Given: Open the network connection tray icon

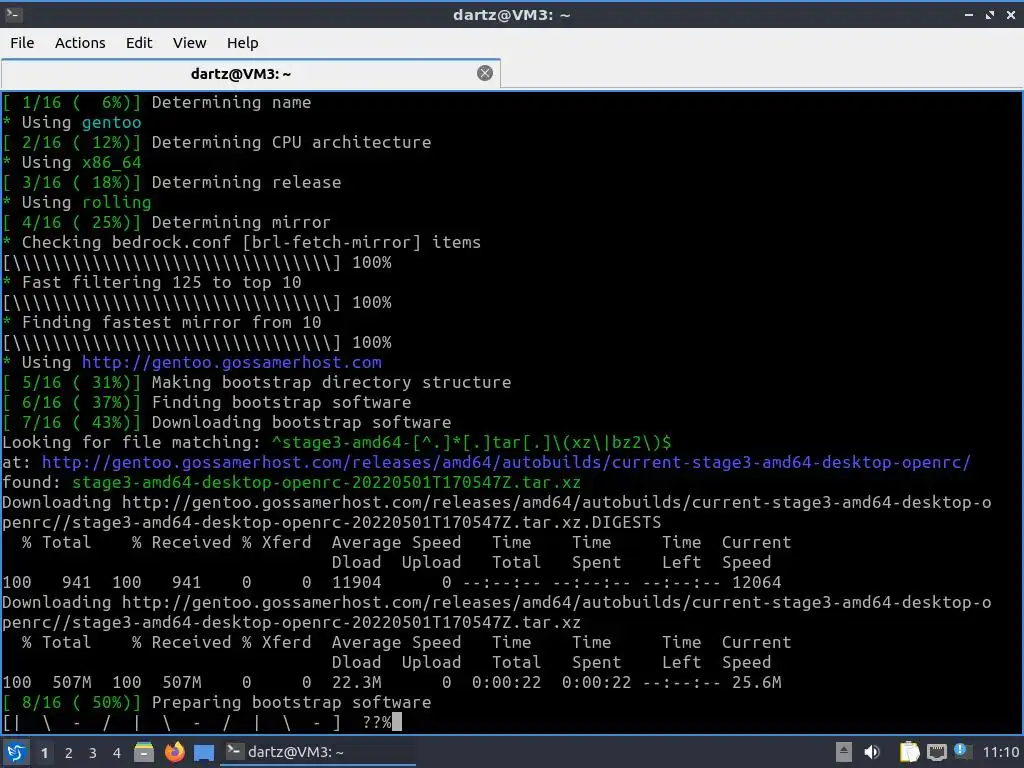Looking at the screenshot, I should click(x=936, y=752).
